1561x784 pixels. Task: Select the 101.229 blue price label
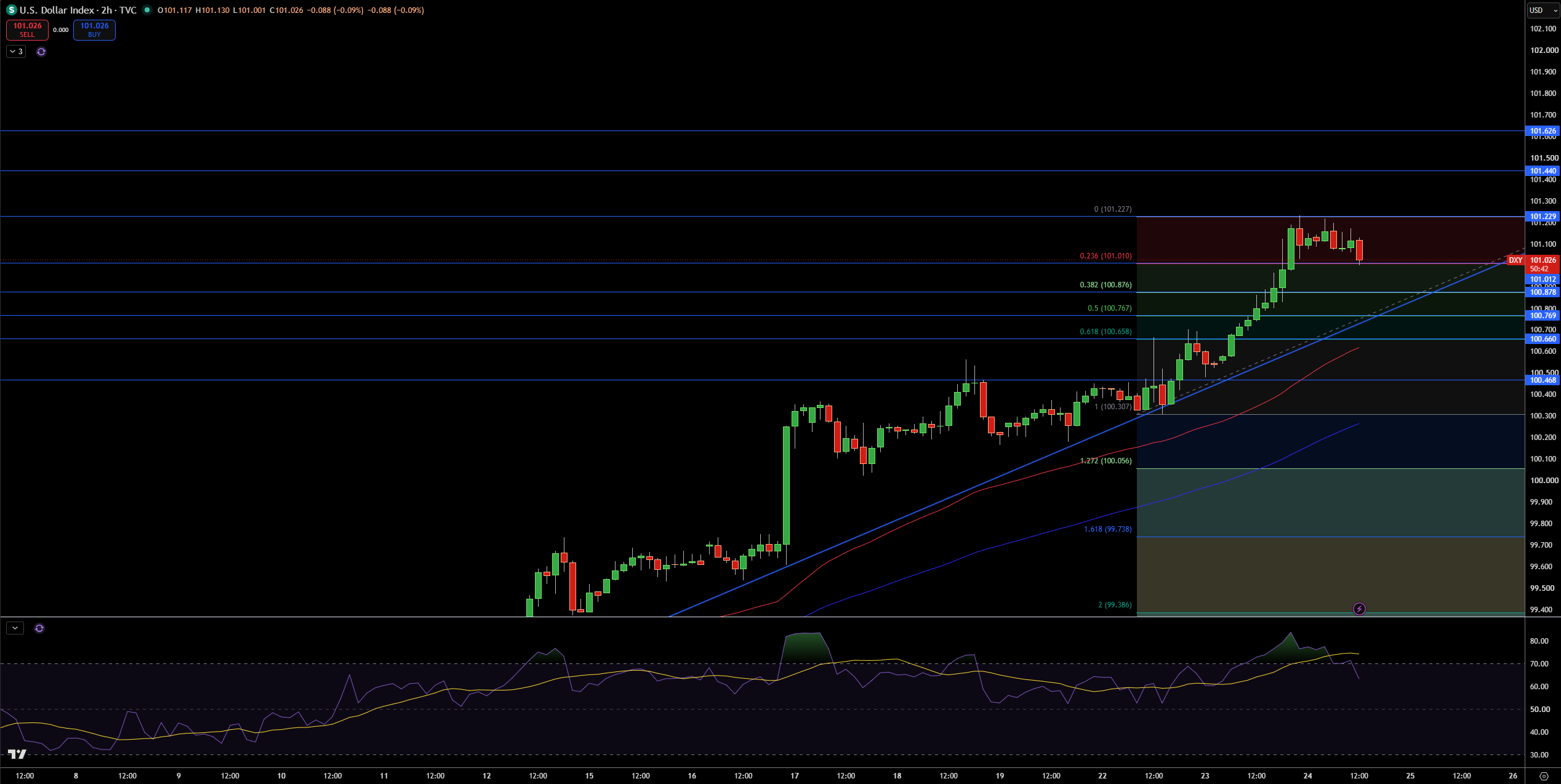1543,217
